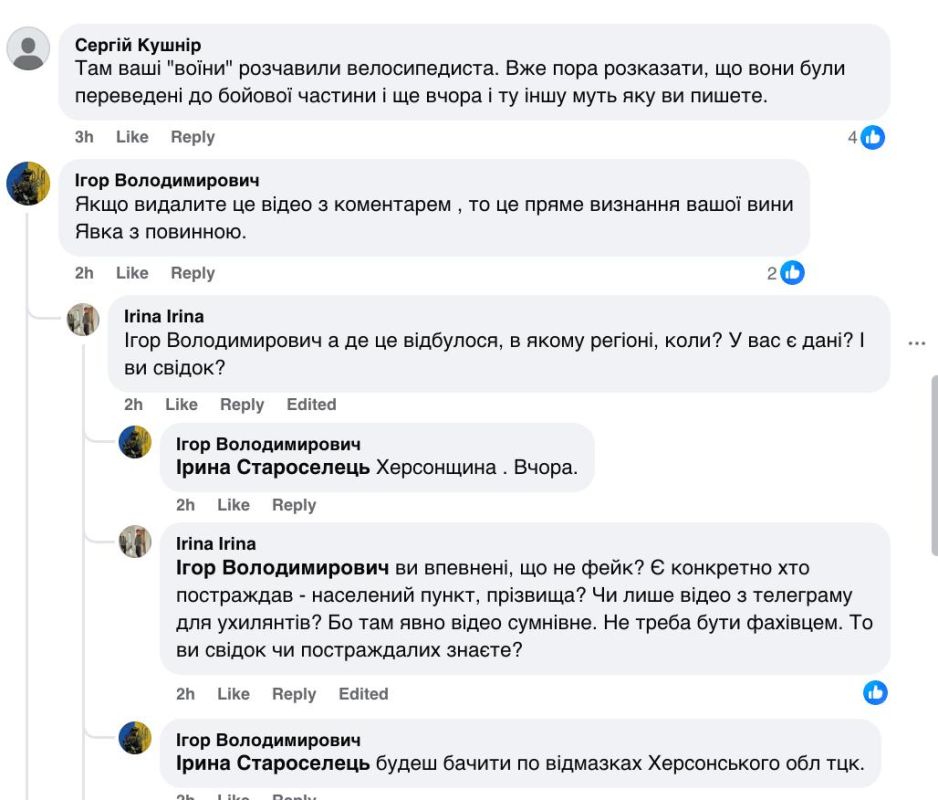Click Irina Irina's avatar on her first reply
This screenshot has width=938, height=800.
[83, 320]
